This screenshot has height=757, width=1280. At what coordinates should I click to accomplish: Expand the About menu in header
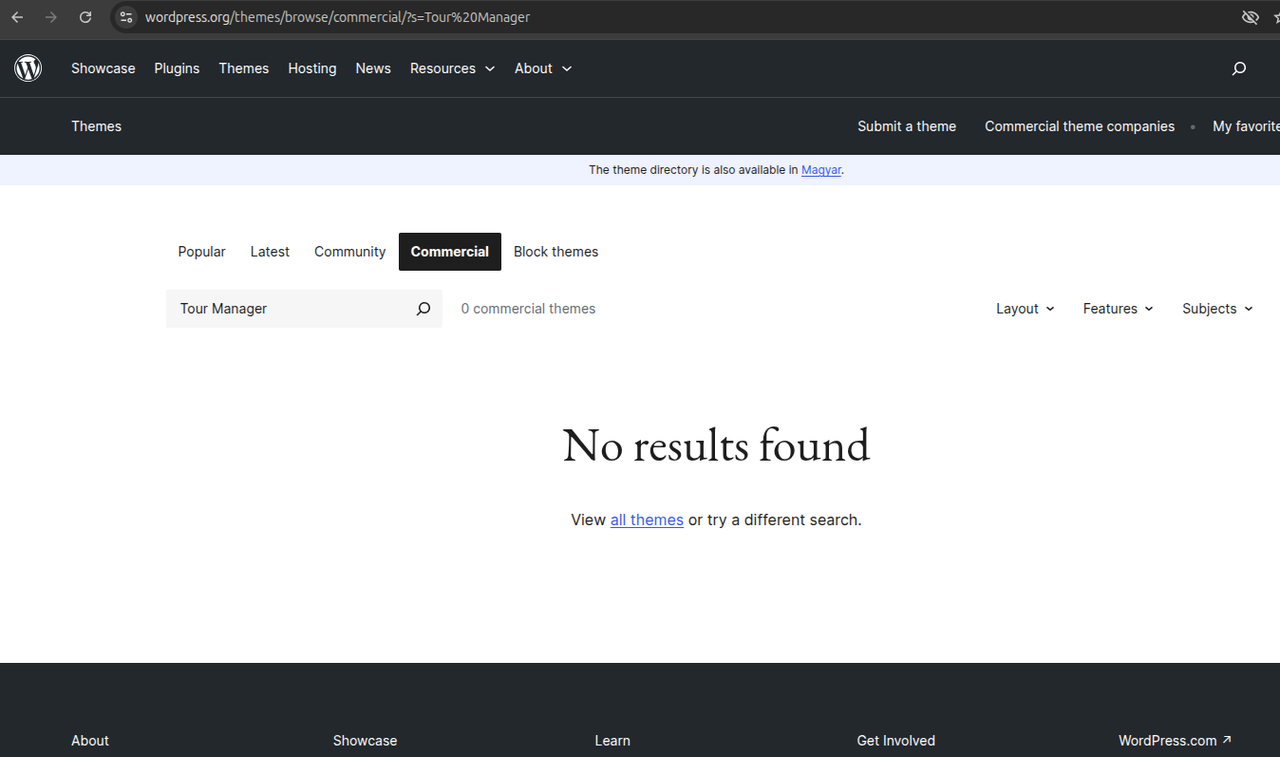click(543, 68)
